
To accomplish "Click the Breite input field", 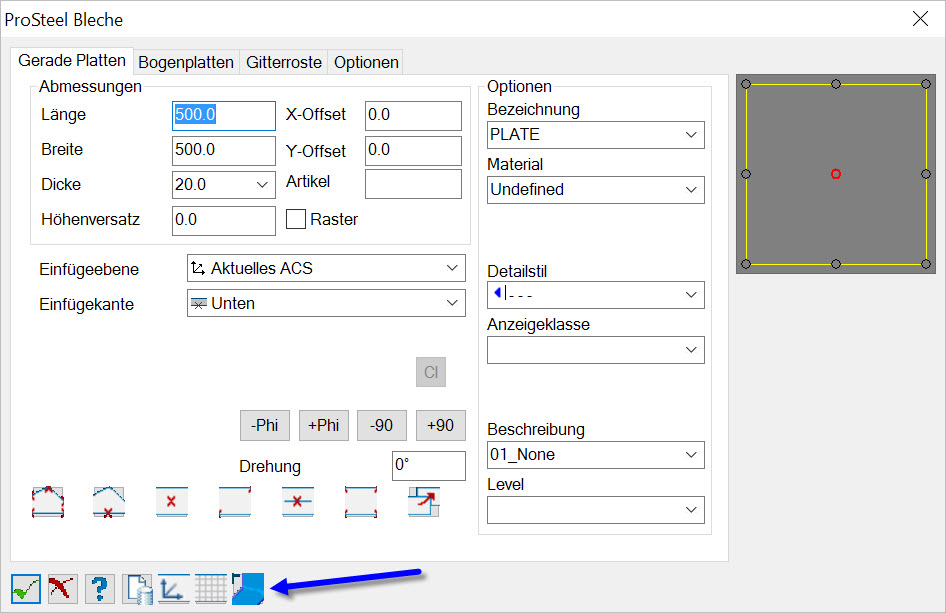I will (224, 150).
